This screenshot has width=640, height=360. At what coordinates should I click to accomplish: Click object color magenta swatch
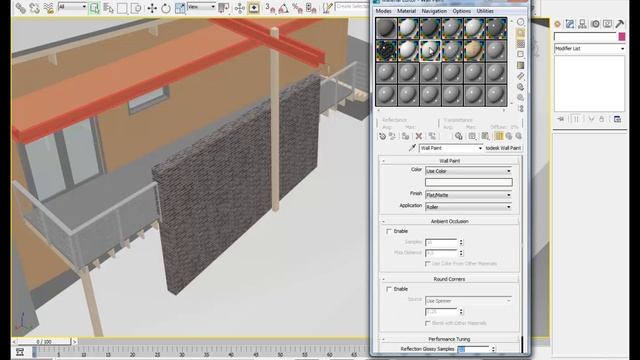pyautogui.click(x=622, y=37)
